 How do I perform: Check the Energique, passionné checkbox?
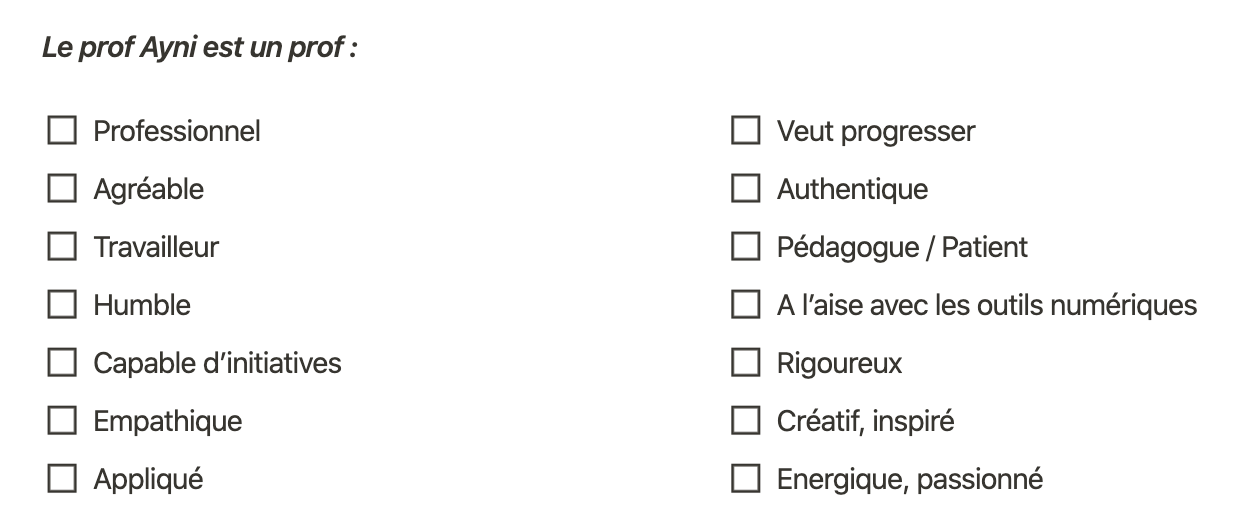(745, 479)
